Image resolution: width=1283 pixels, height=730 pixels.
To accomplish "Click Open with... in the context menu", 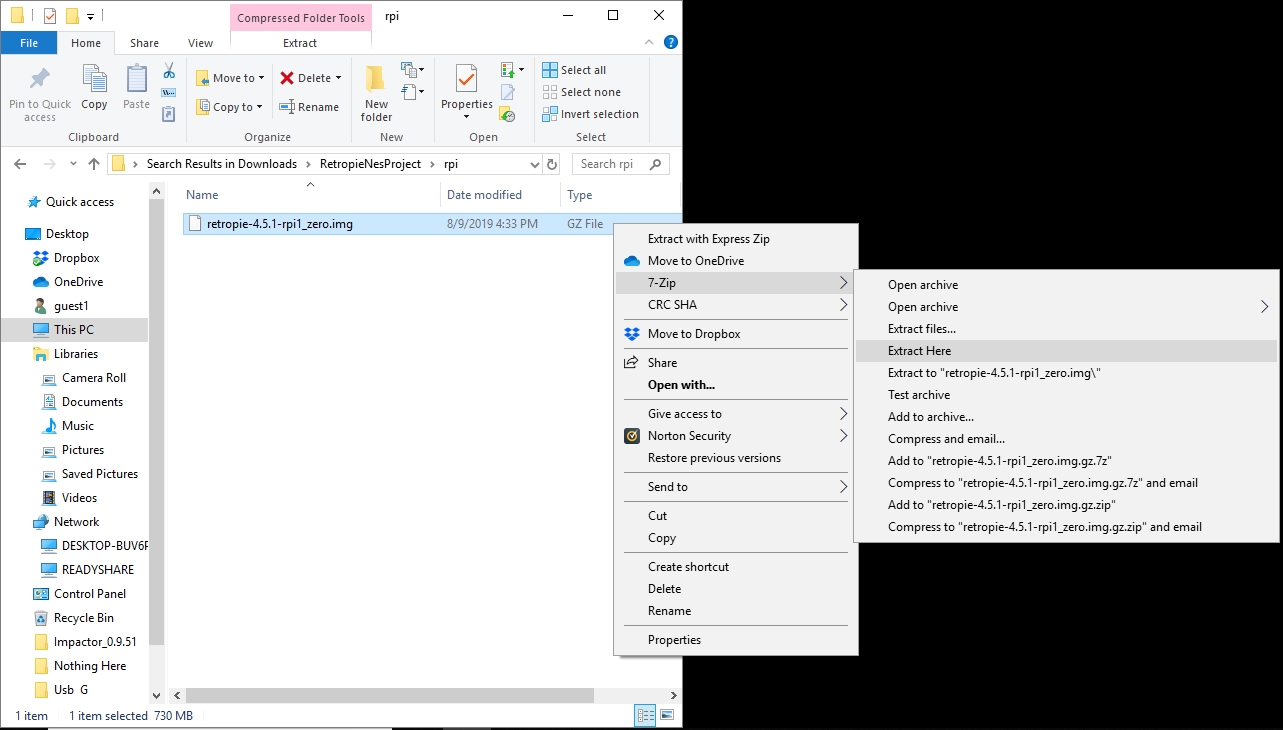I will point(735,385).
